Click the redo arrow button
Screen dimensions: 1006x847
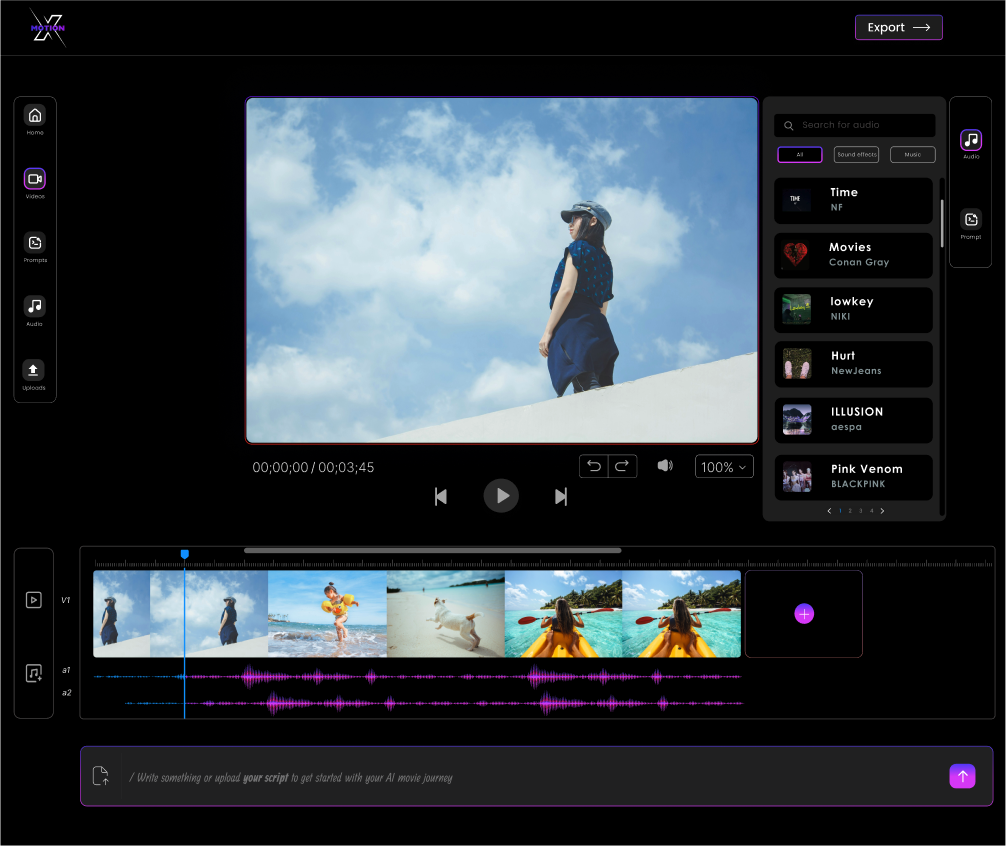[622, 466]
